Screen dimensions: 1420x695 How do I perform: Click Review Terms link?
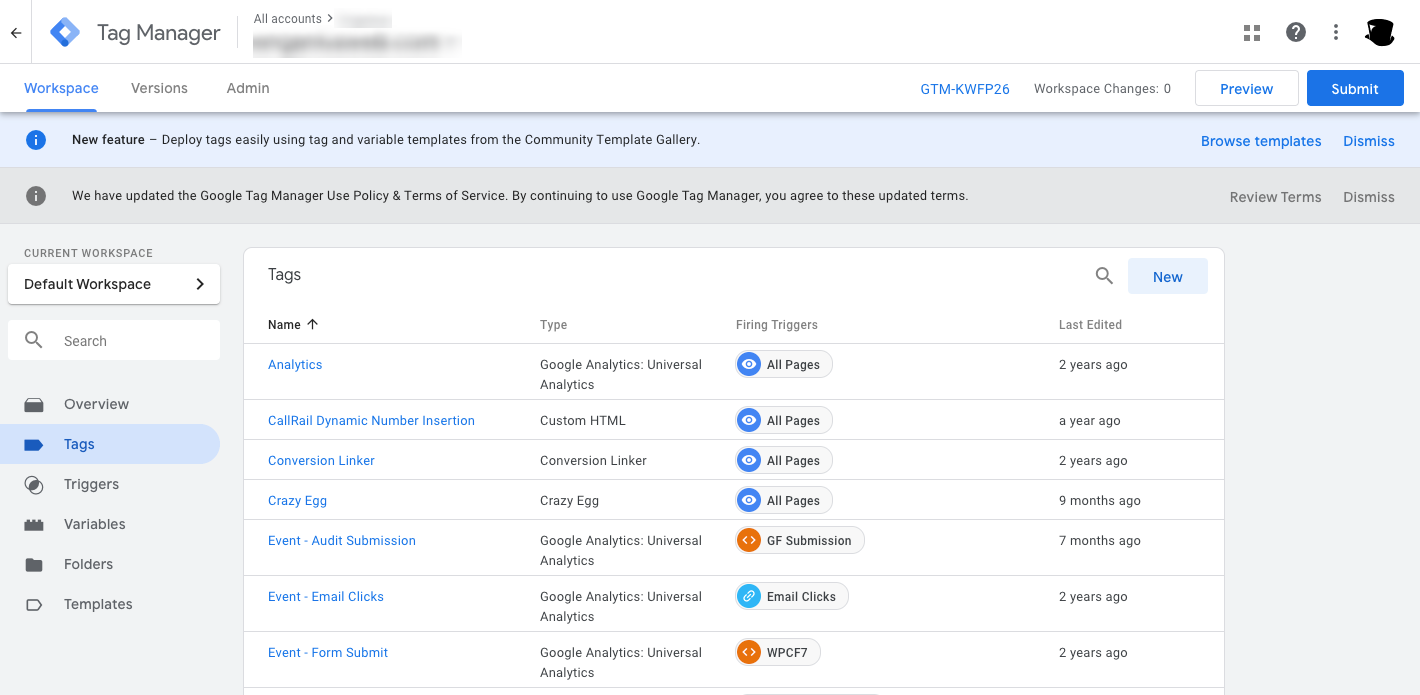(x=1275, y=197)
